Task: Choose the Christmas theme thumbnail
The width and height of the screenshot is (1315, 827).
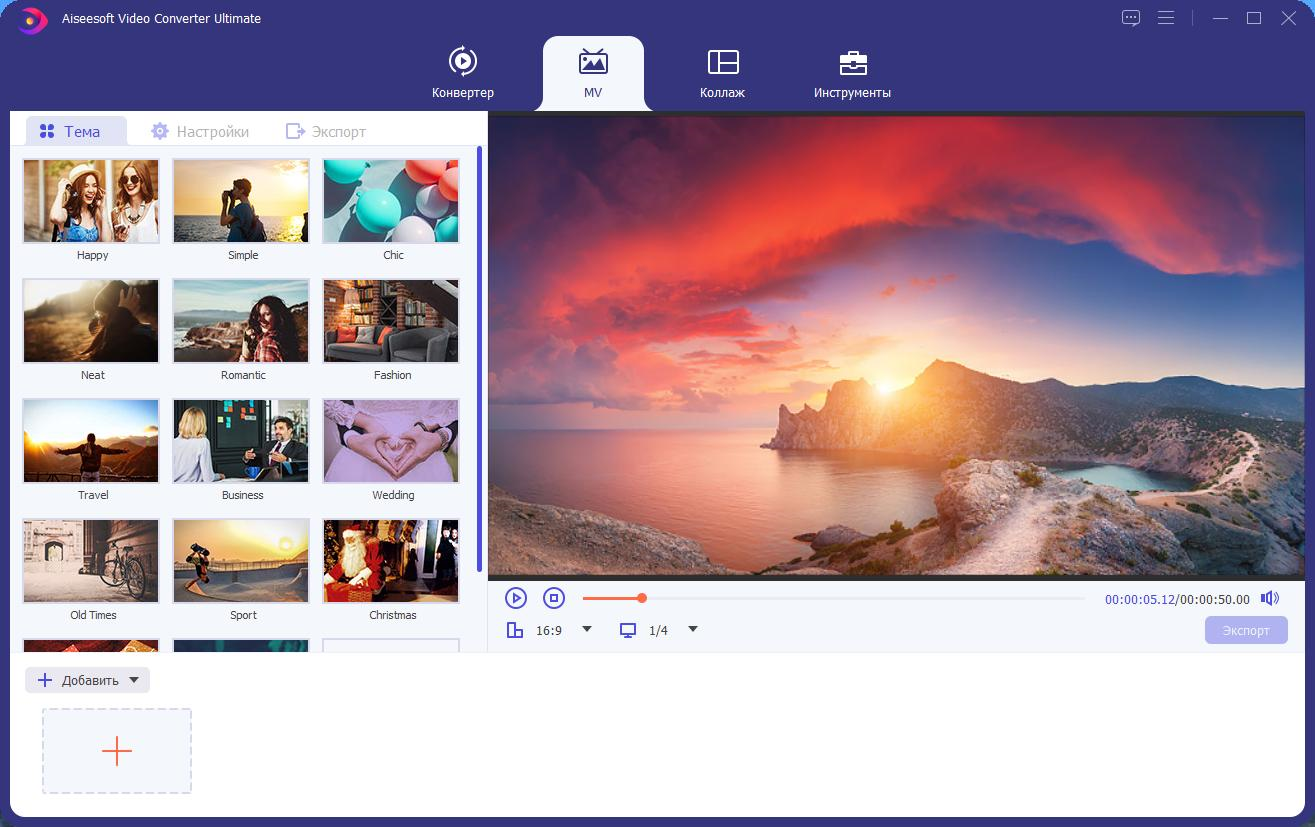Action: pyautogui.click(x=391, y=561)
